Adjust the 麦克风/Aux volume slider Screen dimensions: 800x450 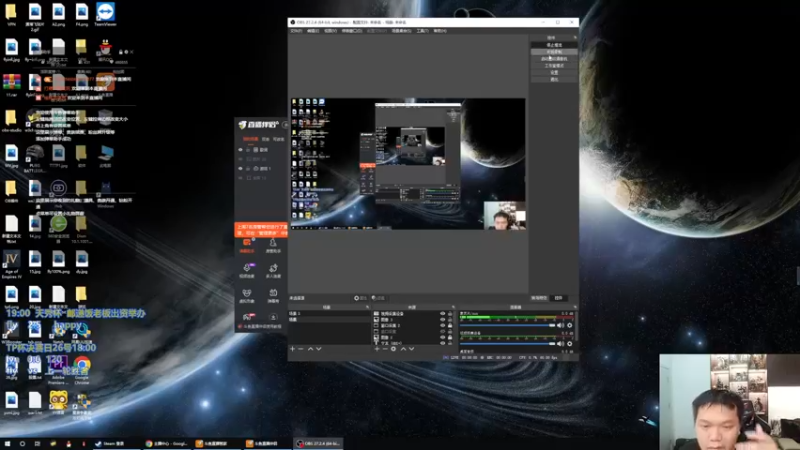[x=508, y=326]
